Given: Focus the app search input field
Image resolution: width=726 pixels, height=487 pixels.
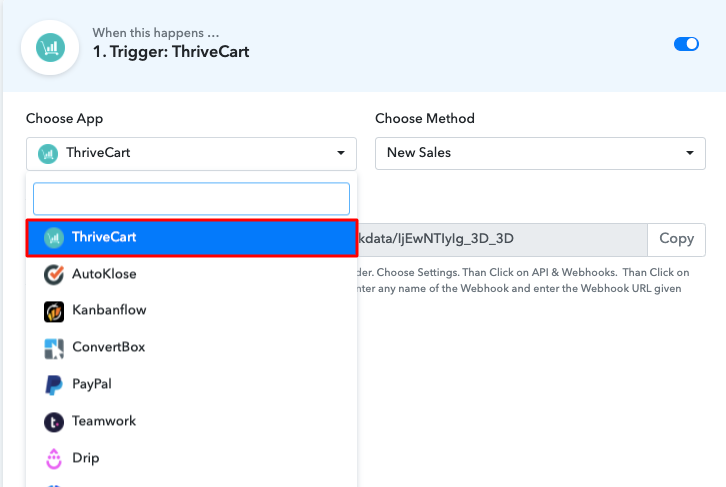Looking at the screenshot, I should pyautogui.click(x=191, y=199).
